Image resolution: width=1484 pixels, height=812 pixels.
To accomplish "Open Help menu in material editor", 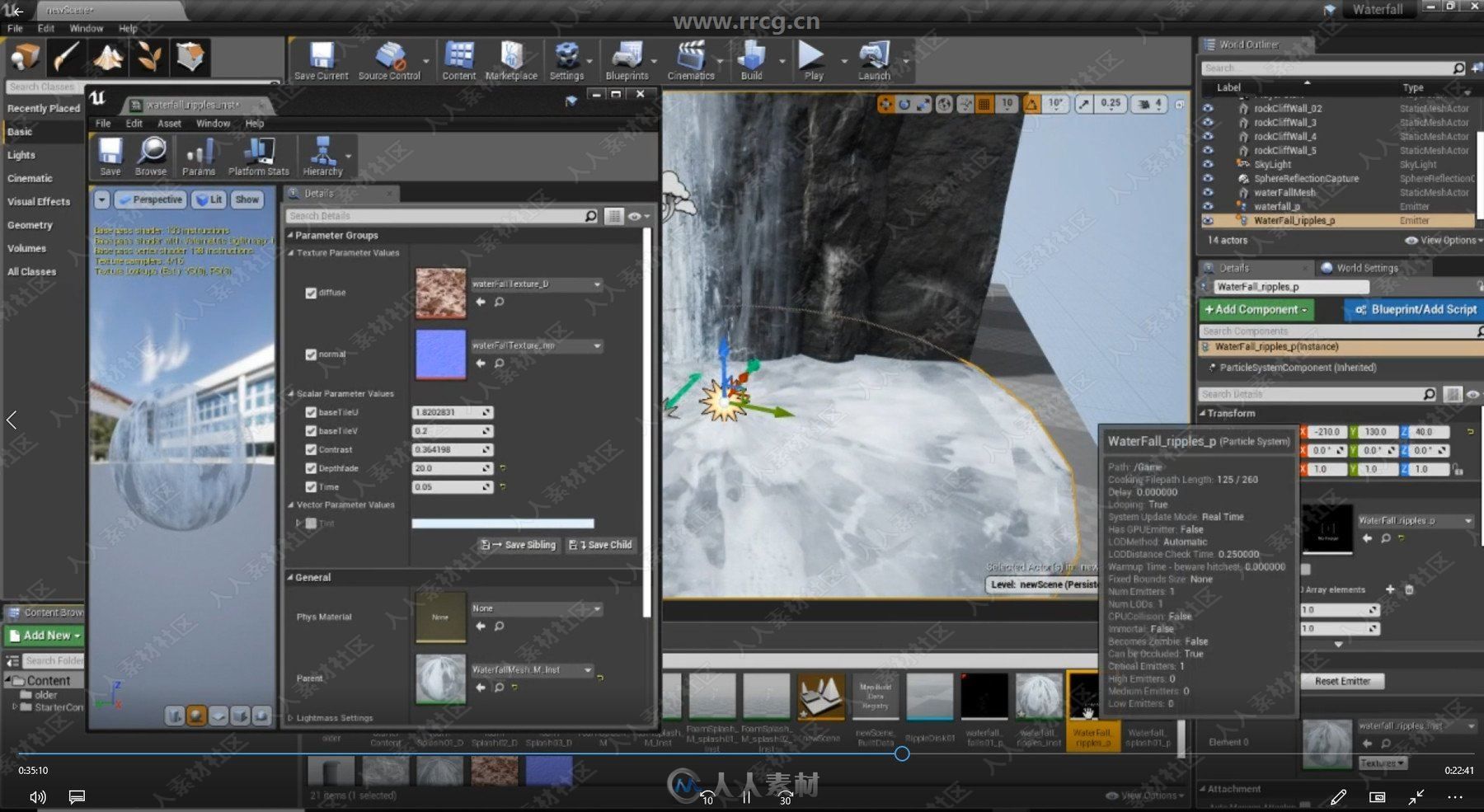I will click(255, 124).
